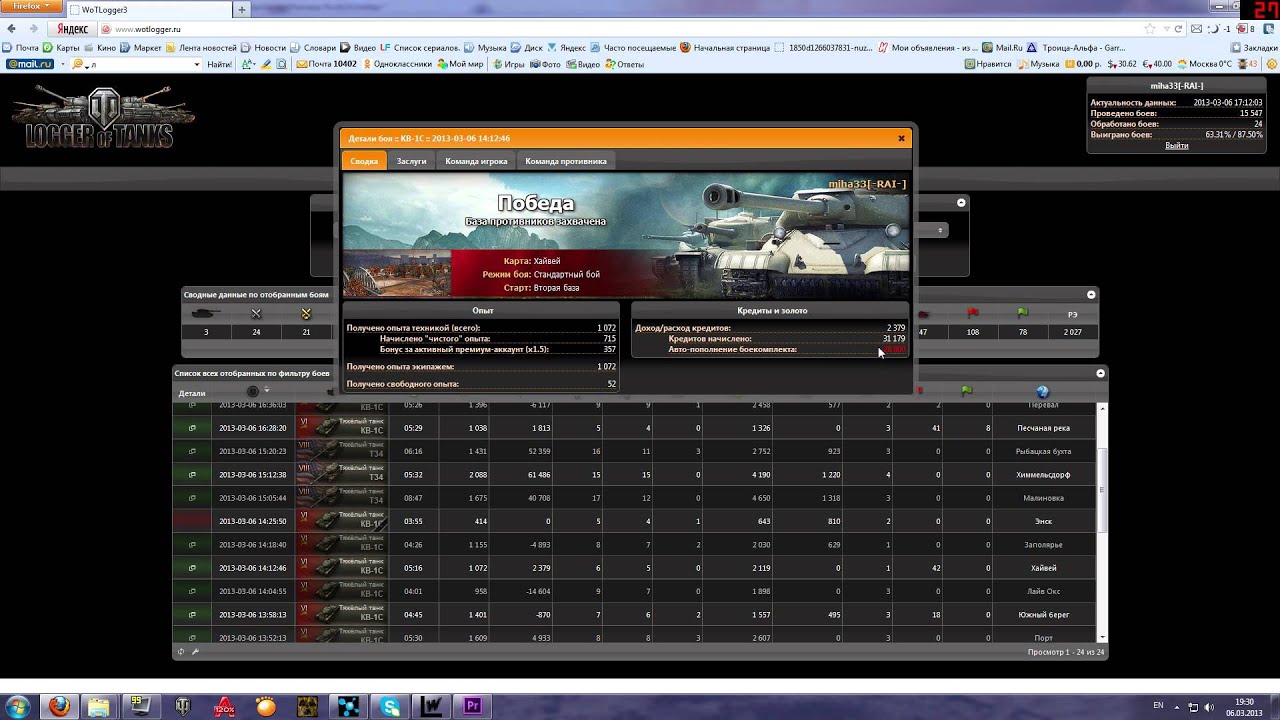
Task: Click the Мой мир toolbar shortcut
Action: pos(460,64)
